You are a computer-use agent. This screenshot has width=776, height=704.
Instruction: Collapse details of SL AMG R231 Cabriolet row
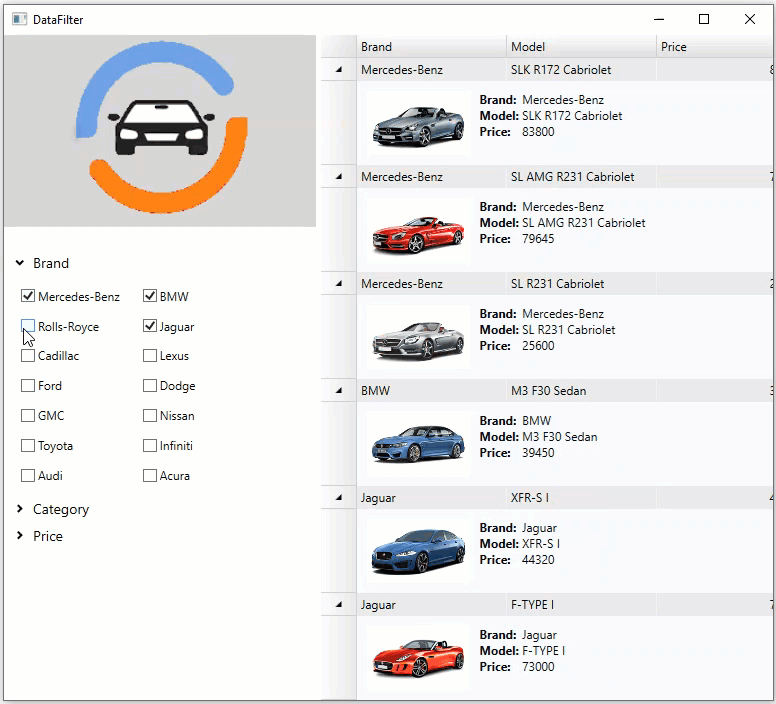pos(339,177)
